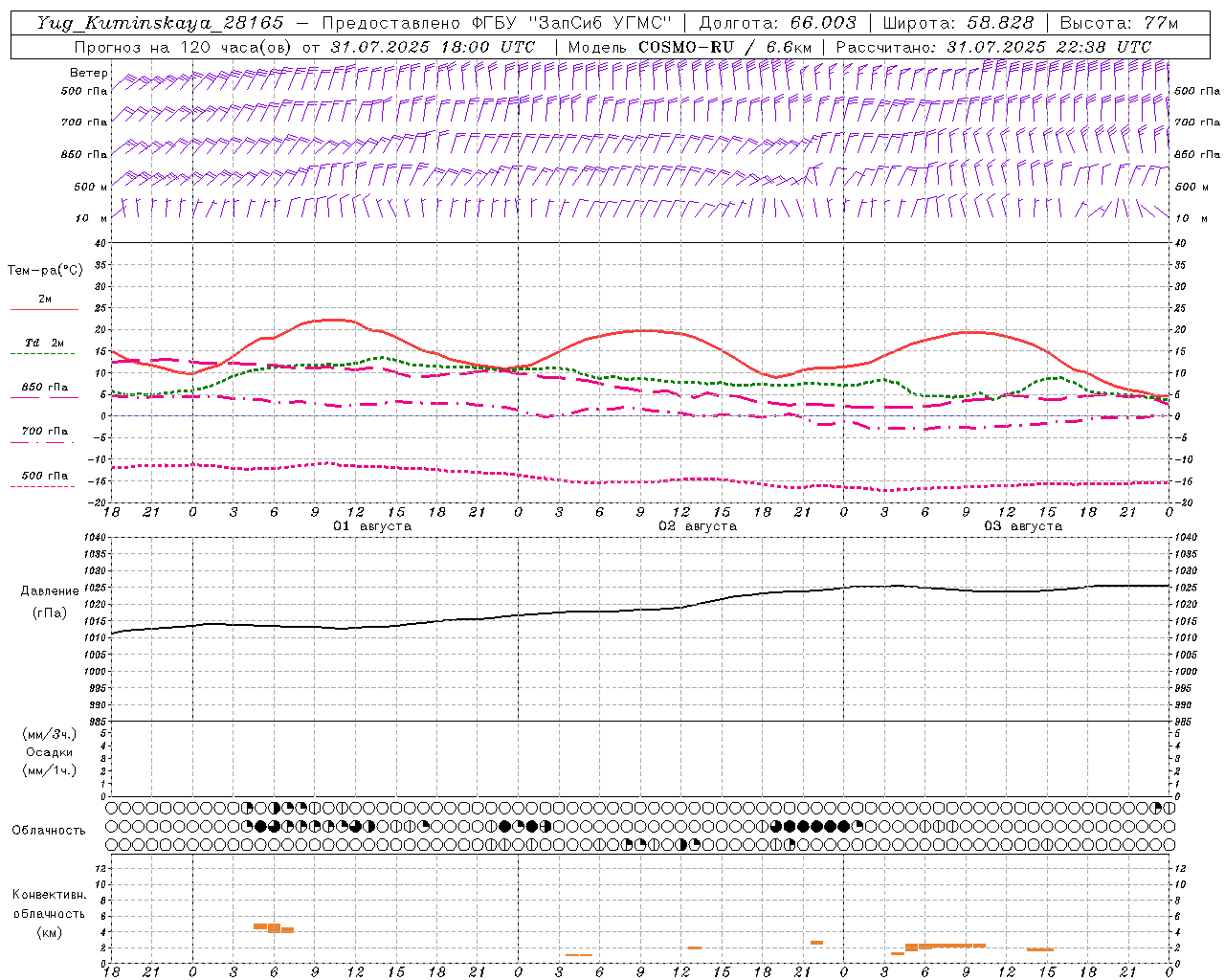Image resolution: width=1225 pixels, height=980 pixels.
Task: Click the '500 гПа' temperature legend label
Action: pyautogui.click(x=45, y=476)
